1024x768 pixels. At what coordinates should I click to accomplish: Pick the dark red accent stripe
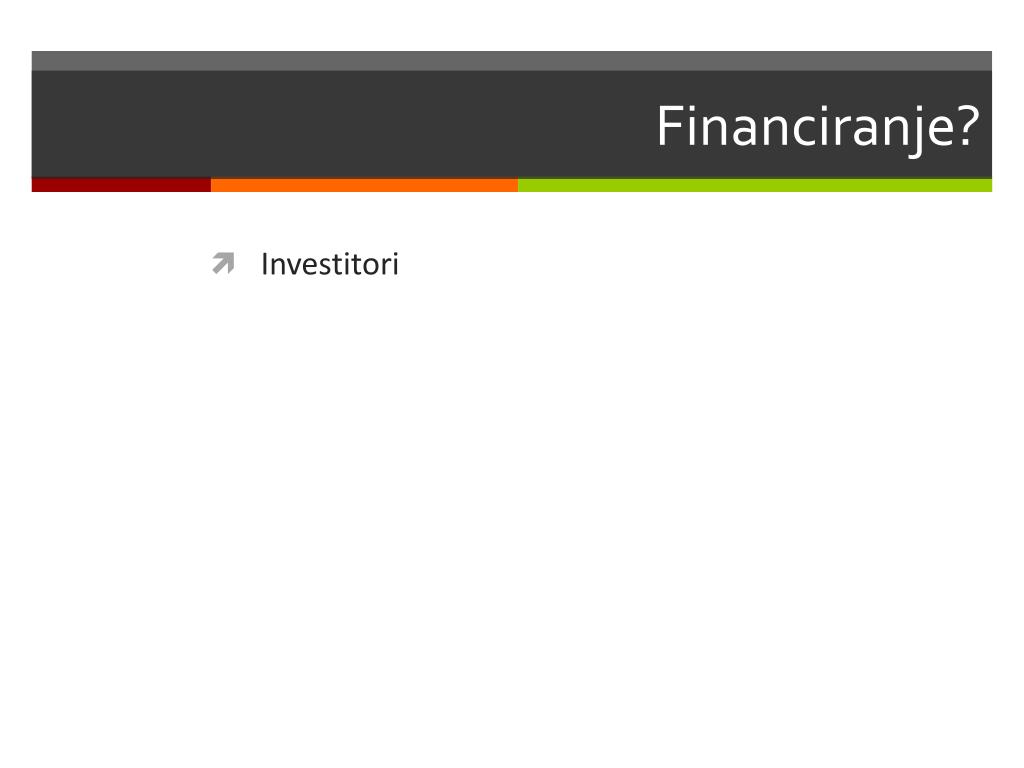(x=121, y=185)
